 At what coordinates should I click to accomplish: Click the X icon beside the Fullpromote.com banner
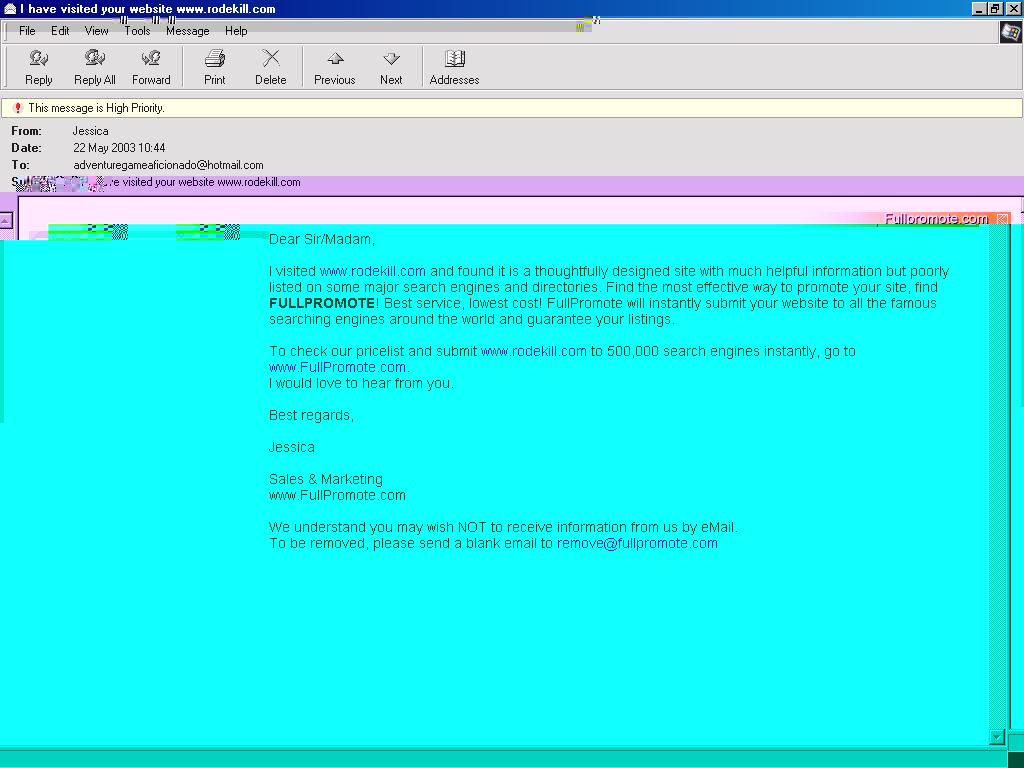point(1002,219)
